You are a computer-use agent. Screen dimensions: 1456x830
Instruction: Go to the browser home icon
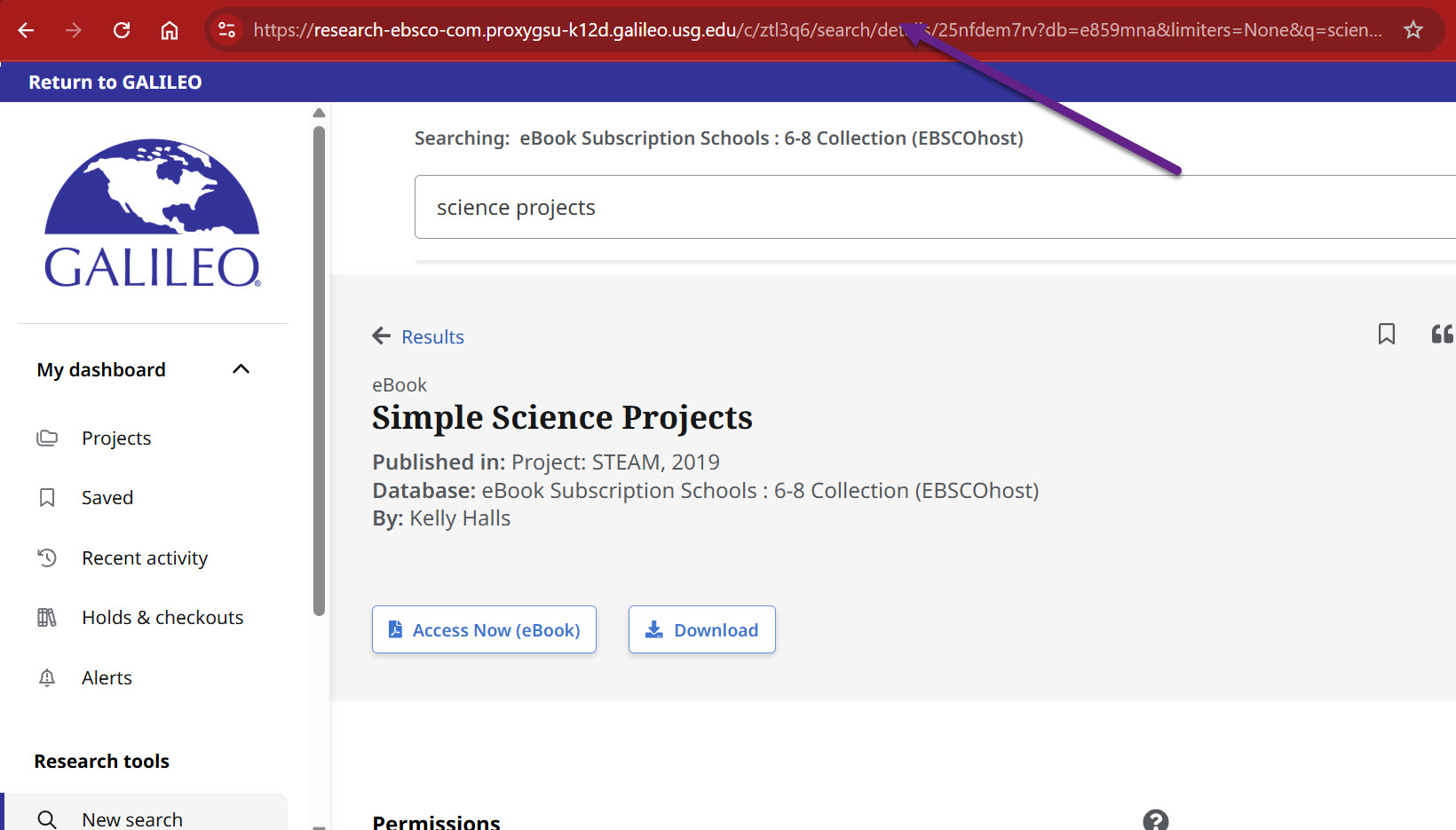coord(170,30)
